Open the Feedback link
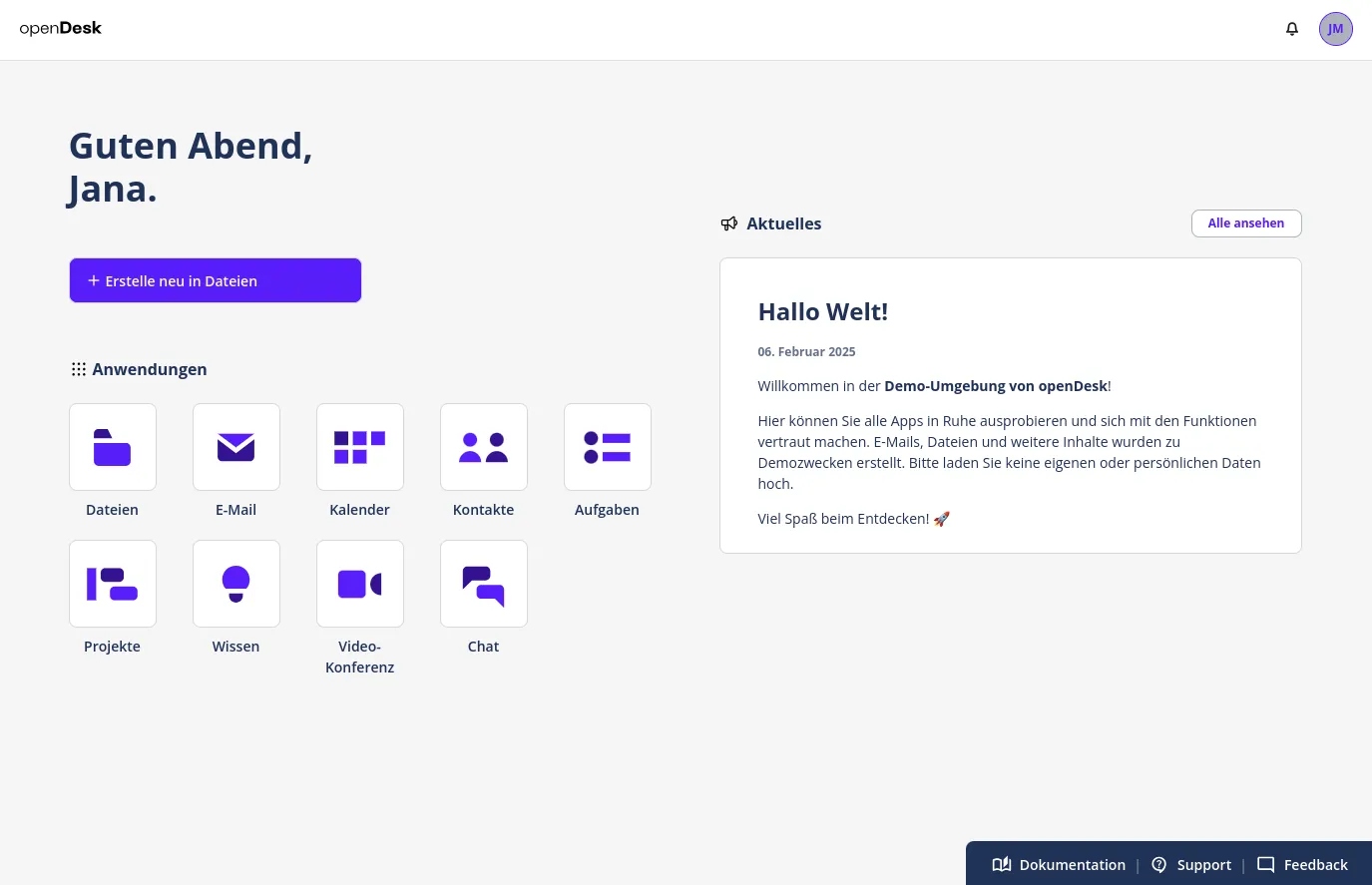The height and width of the screenshot is (885, 1372). pyautogui.click(x=1315, y=864)
